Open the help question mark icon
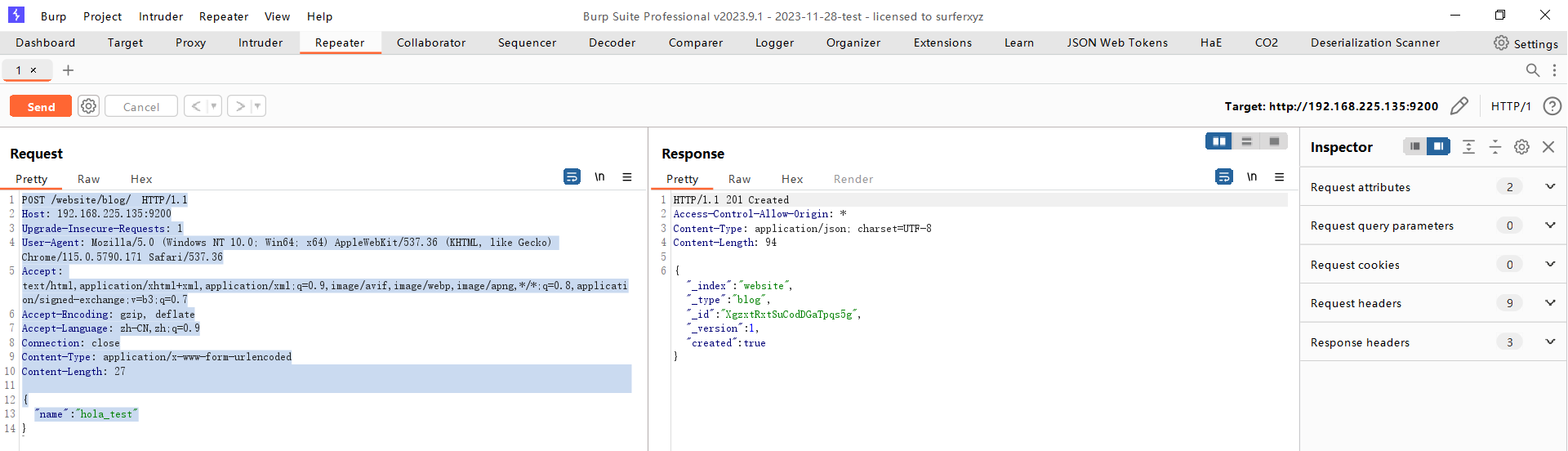 tap(1552, 106)
